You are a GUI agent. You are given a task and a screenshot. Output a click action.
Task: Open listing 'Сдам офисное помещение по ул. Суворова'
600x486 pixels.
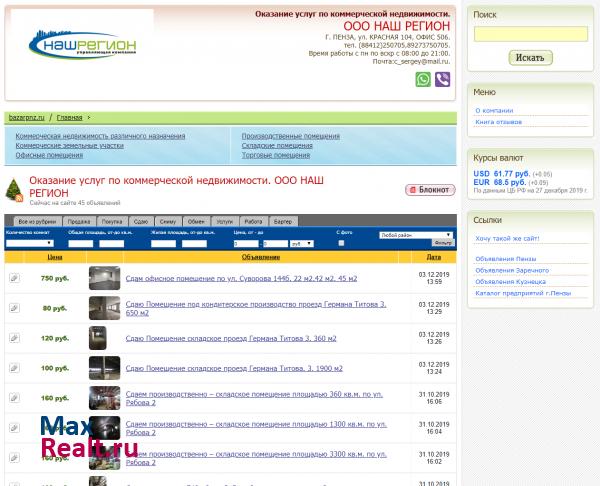[241, 279]
